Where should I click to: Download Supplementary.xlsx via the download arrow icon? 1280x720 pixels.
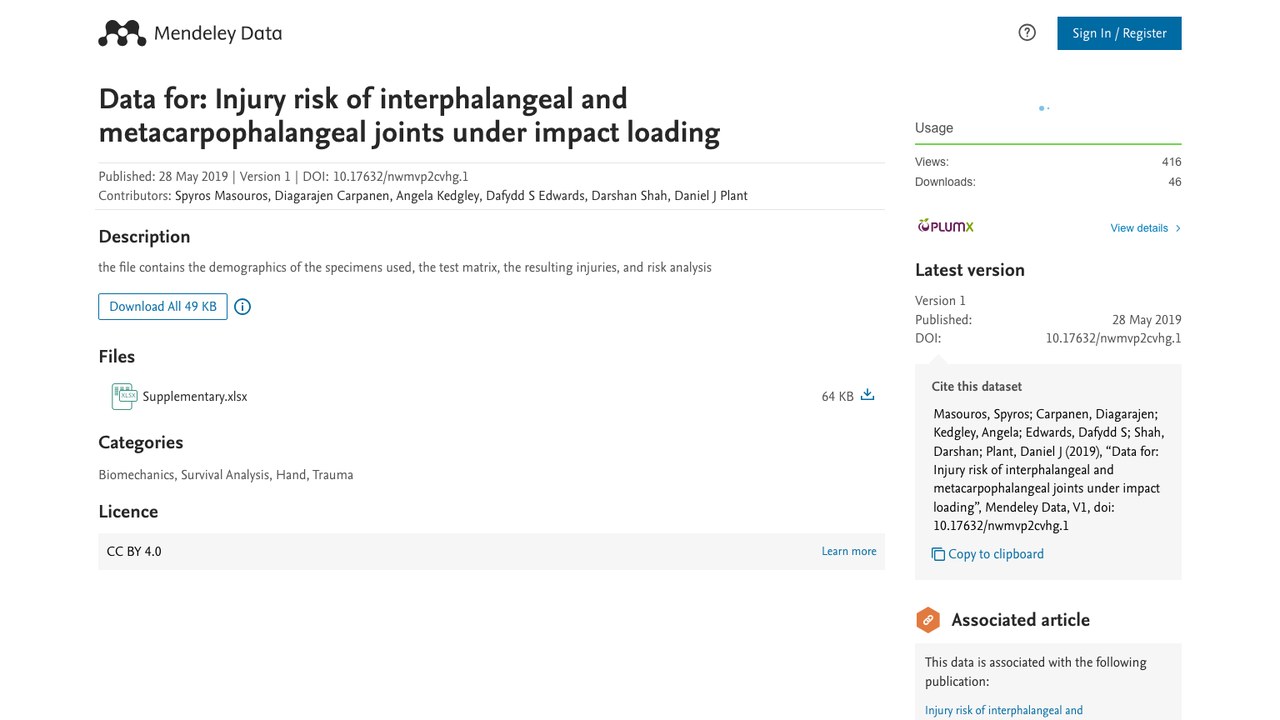click(x=867, y=395)
